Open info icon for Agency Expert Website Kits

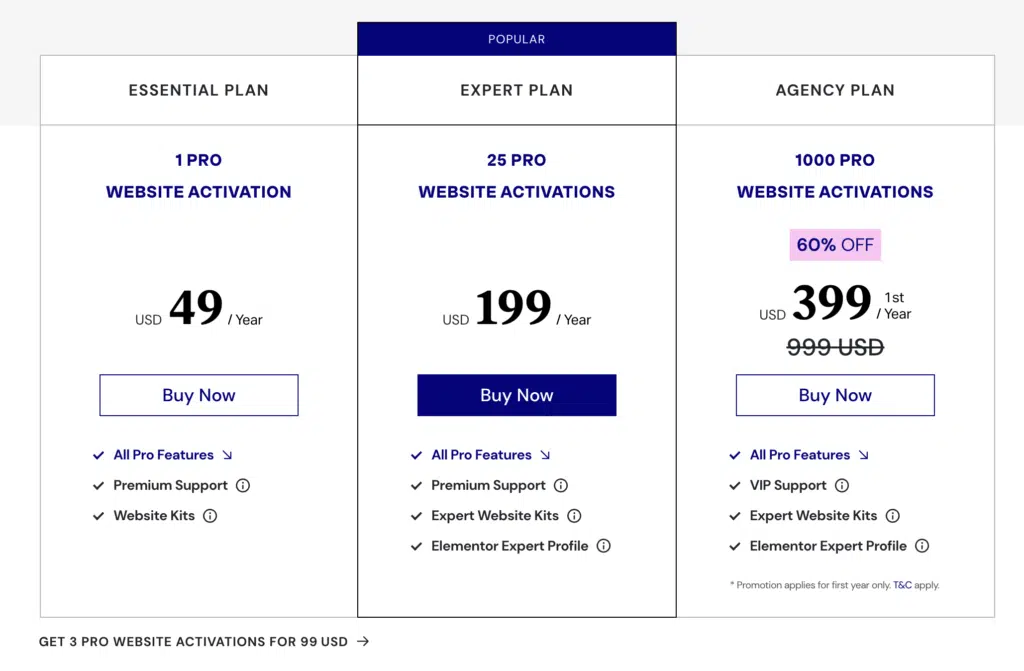892,516
